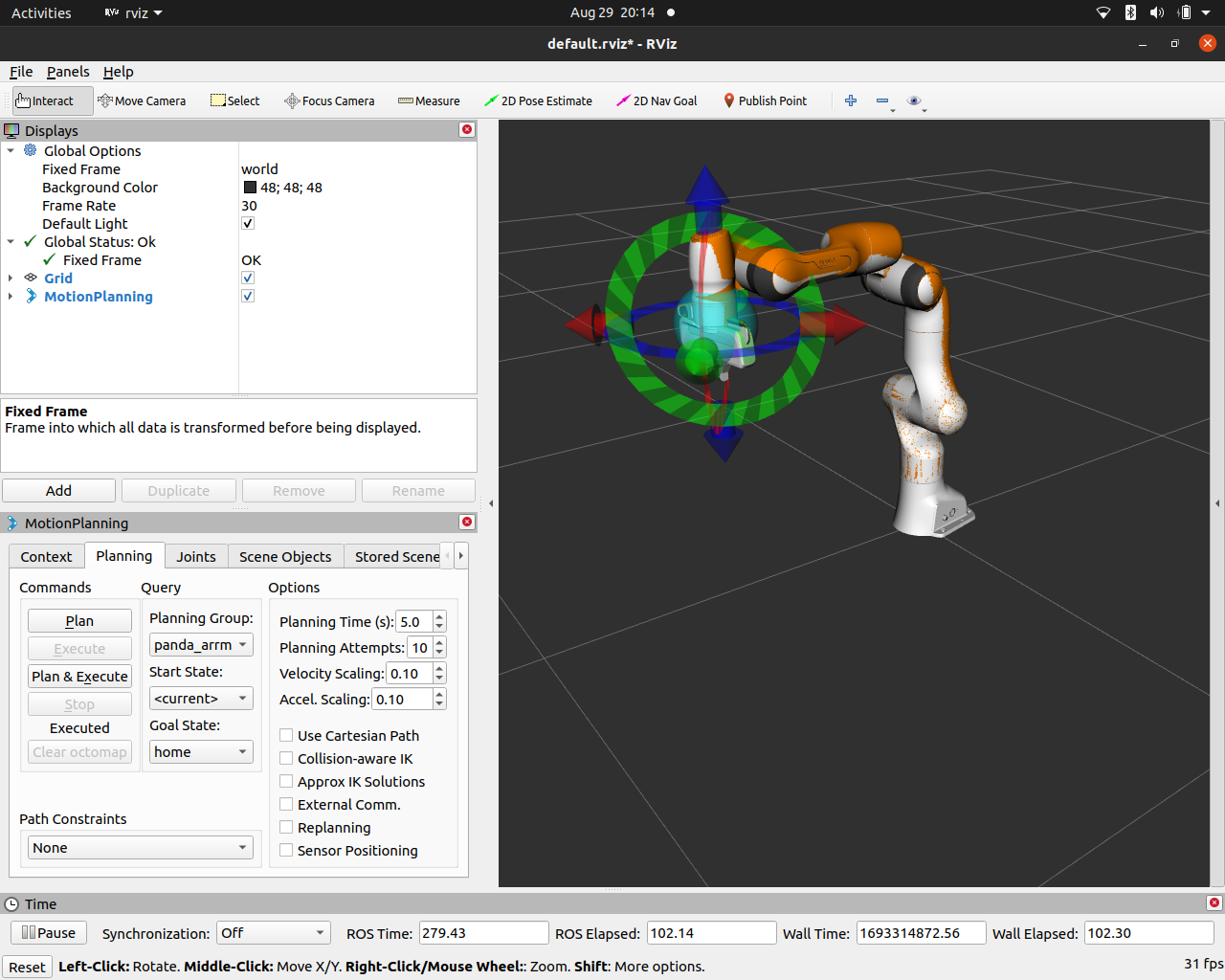Click the Plan button

(x=79, y=621)
